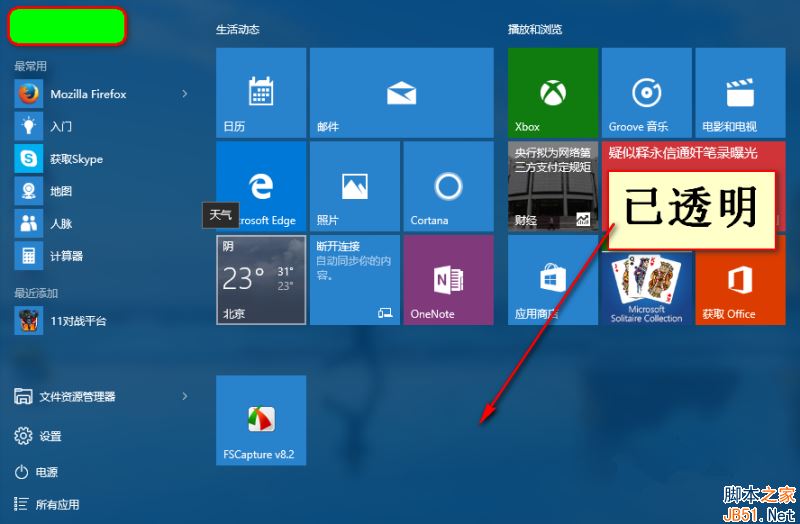Open the 北京 weather tile
The width and height of the screenshot is (800, 524).
[x=261, y=280]
